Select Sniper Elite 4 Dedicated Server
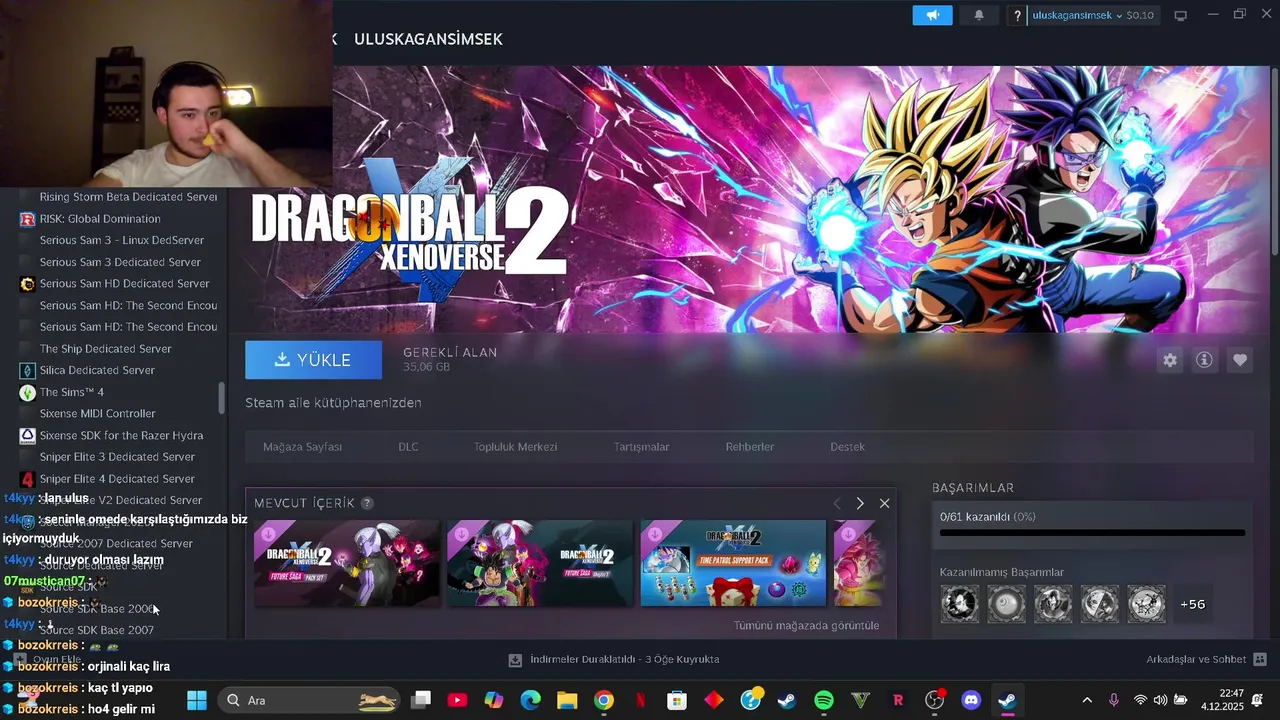 coord(117,479)
